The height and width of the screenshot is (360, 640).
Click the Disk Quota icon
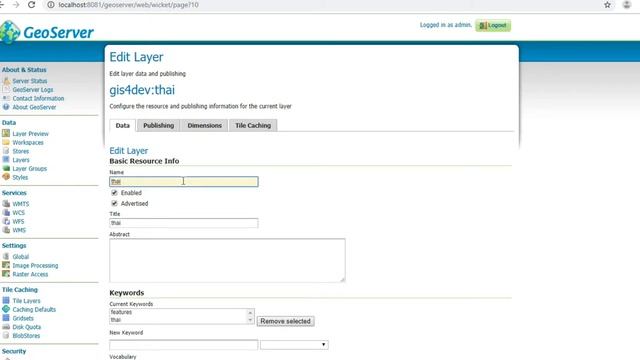click(6, 327)
